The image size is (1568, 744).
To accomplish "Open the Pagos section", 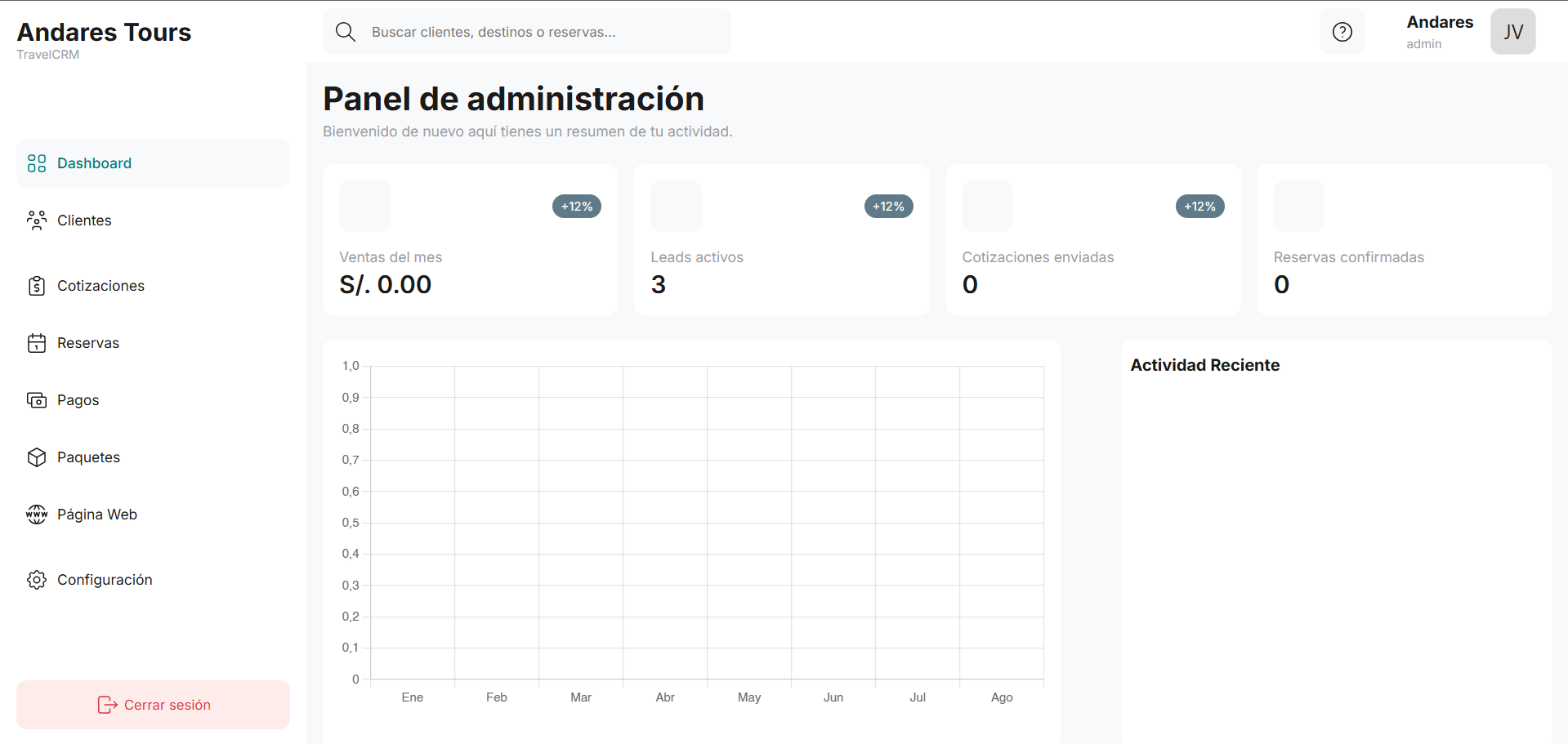I will click(x=153, y=400).
